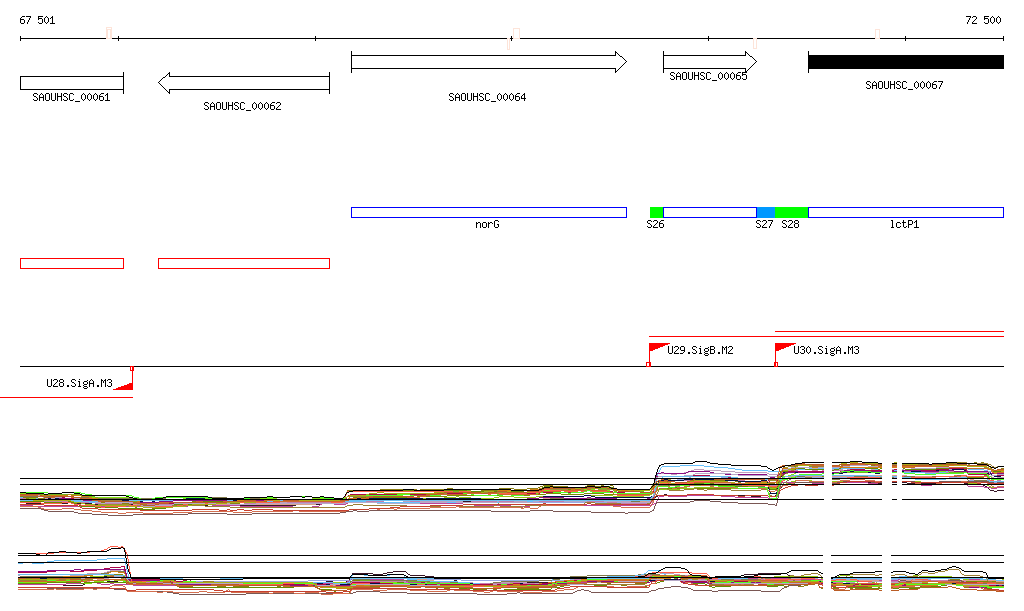Select the red box below SAOUHSC_00062
The image size is (1024, 611).
pyautogui.click(x=244, y=264)
